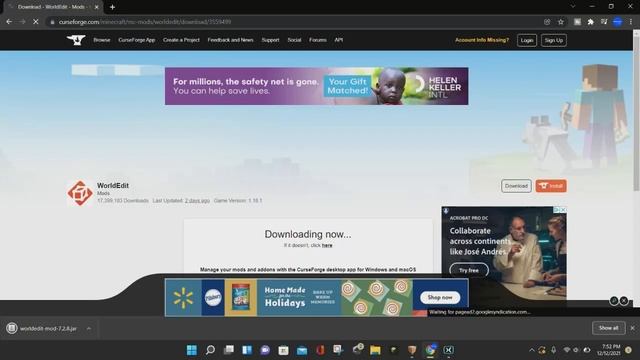The height and width of the screenshot is (360, 640).
Task: Open Task View on the taskbar
Action: coord(229,350)
